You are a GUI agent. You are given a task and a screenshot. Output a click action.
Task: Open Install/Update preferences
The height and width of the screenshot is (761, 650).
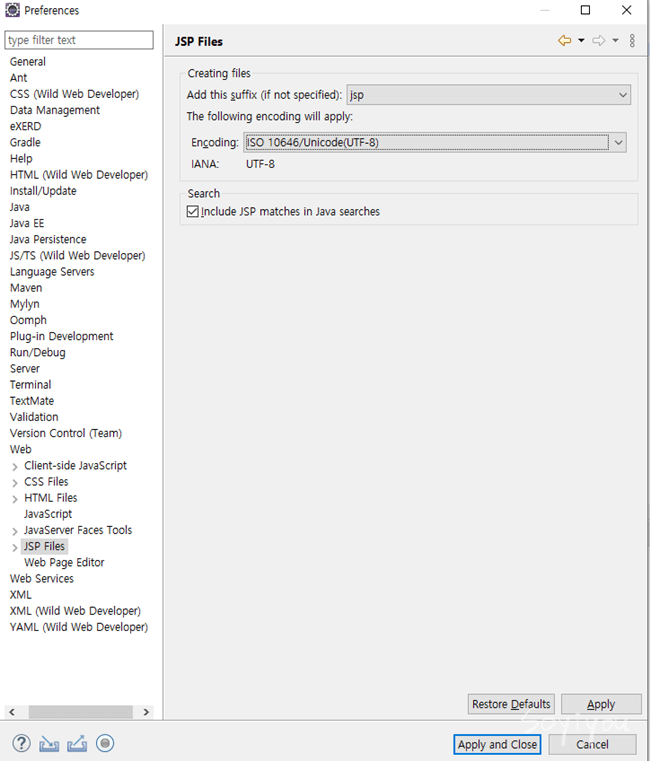43,191
